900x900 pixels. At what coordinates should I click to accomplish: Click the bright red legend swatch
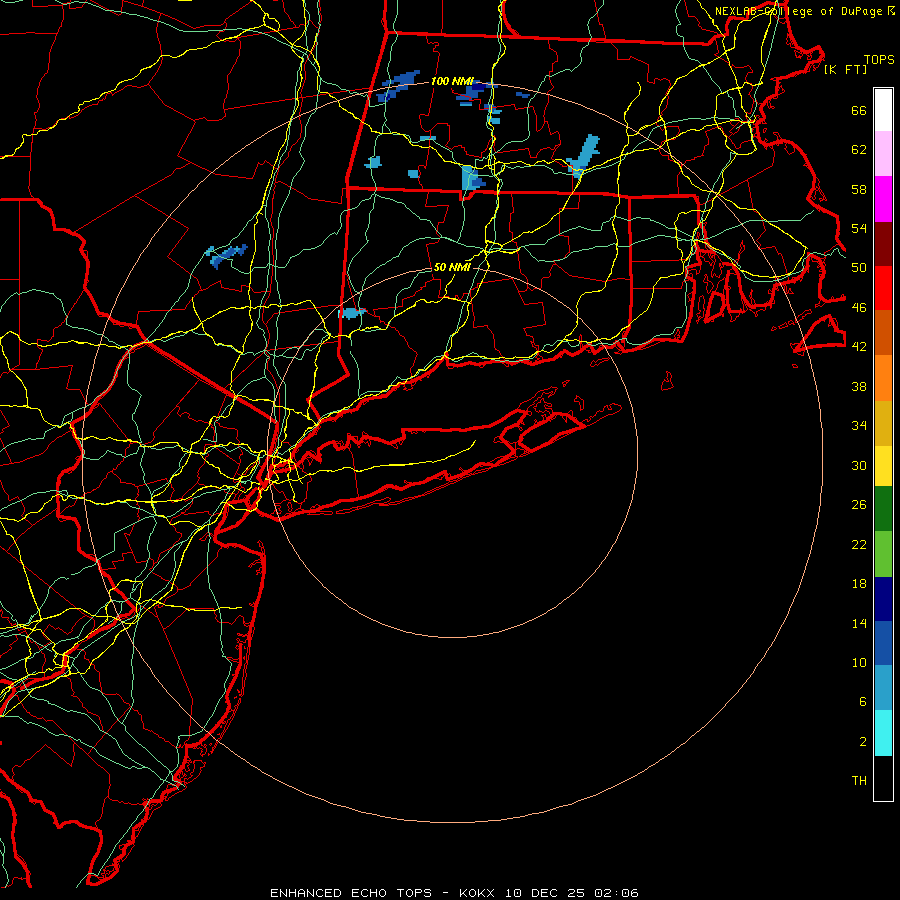(883, 289)
